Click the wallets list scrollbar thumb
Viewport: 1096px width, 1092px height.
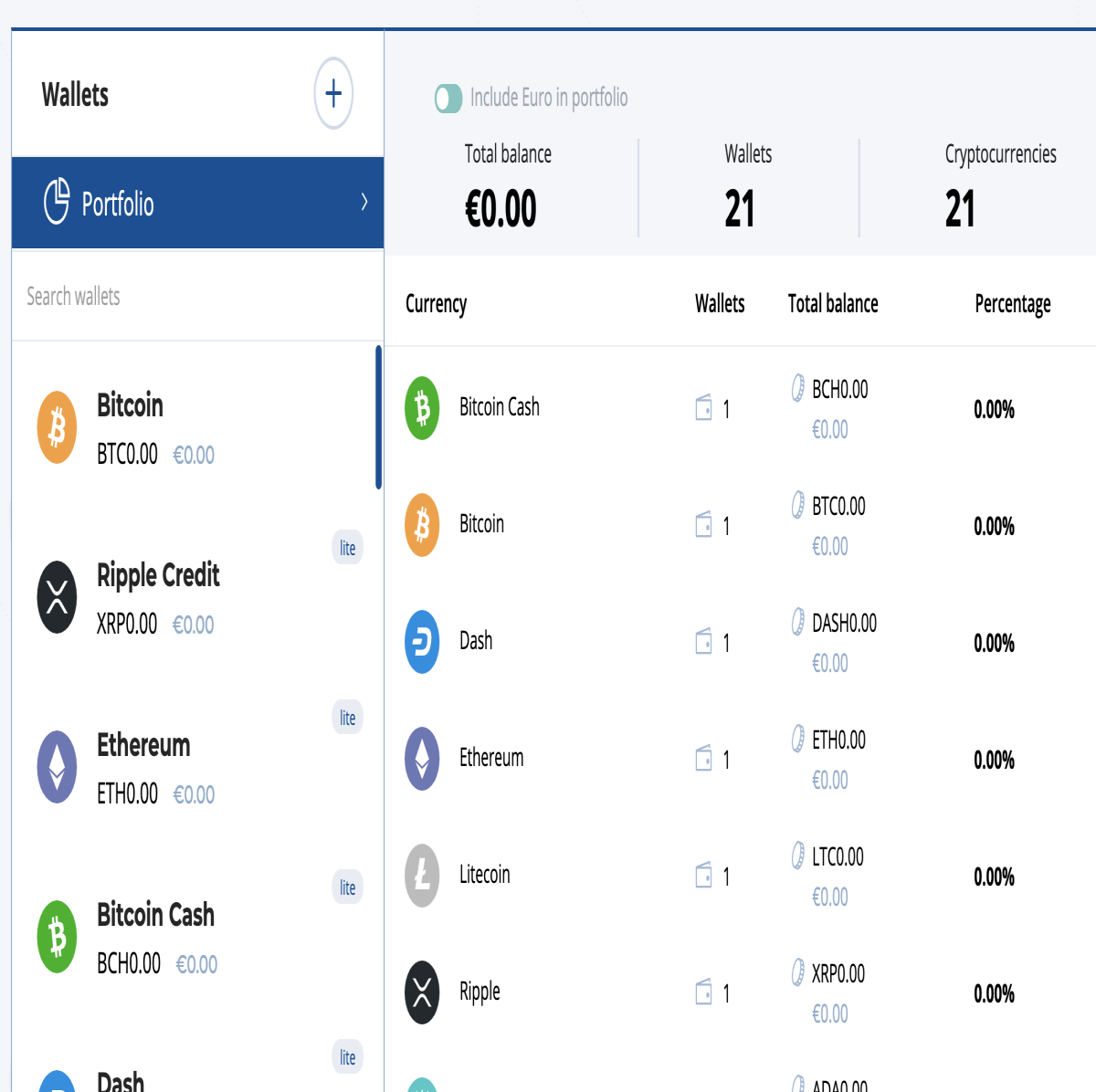pyautogui.click(x=379, y=417)
